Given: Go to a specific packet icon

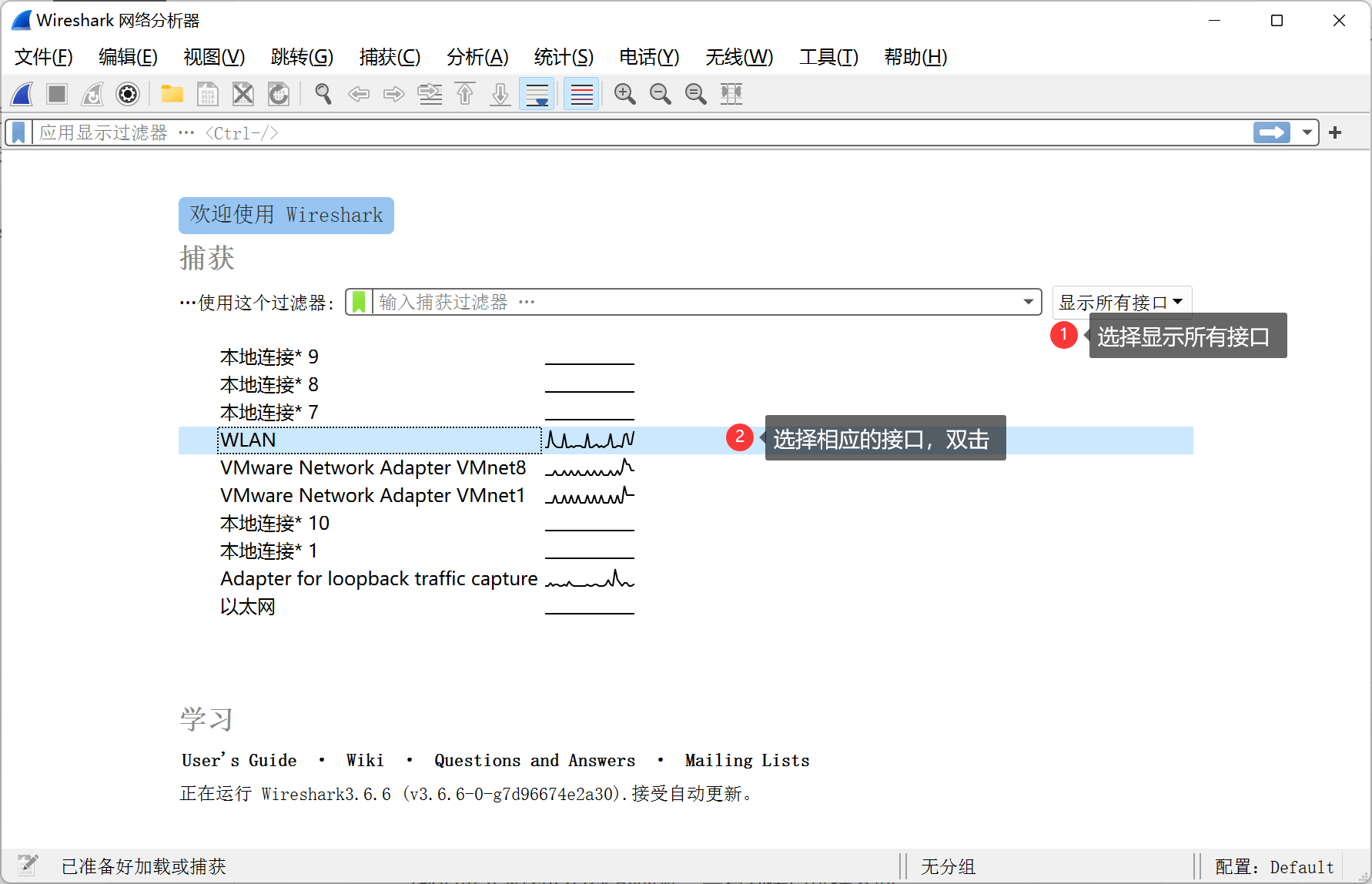Looking at the screenshot, I should 430,94.
